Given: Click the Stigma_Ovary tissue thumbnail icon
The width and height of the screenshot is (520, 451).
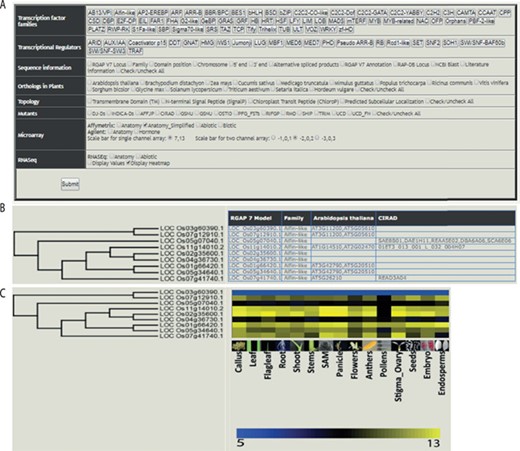Looking at the screenshot, I should (398, 345).
